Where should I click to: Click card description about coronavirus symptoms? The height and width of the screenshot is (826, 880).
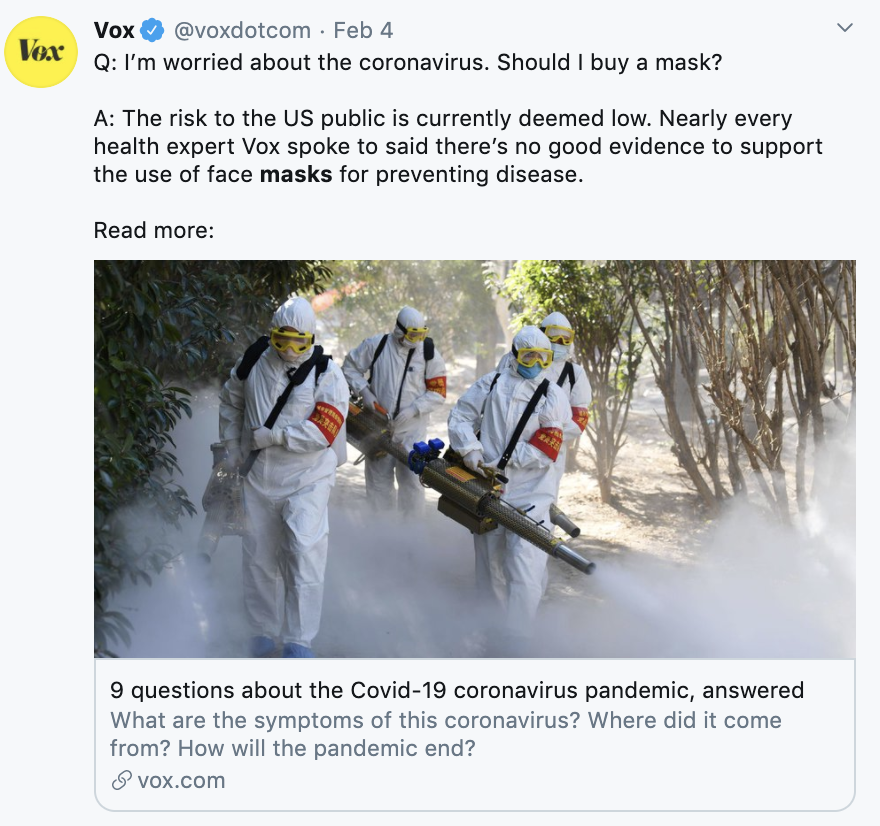point(446,734)
